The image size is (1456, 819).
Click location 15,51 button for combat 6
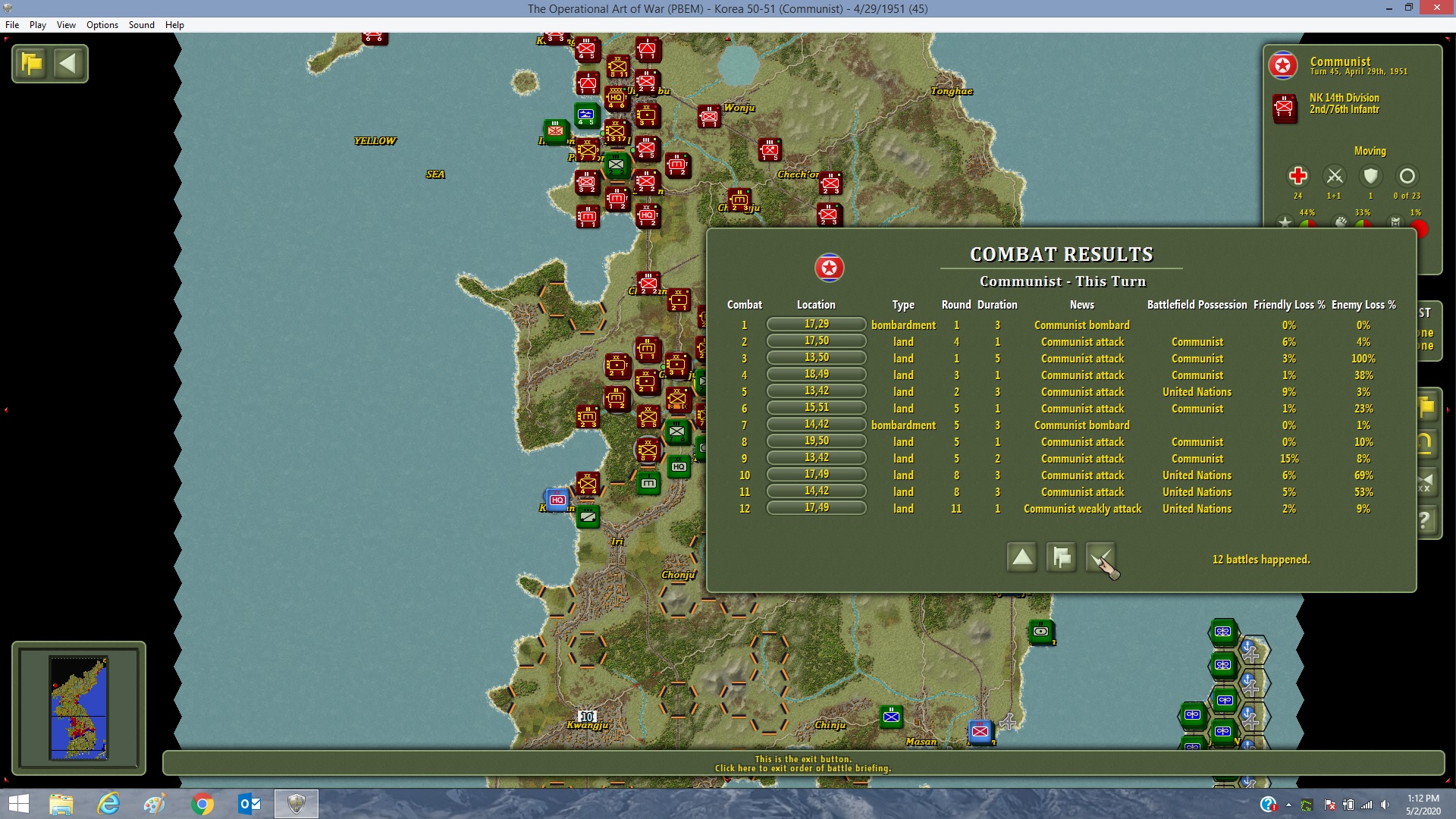pyautogui.click(x=817, y=408)
